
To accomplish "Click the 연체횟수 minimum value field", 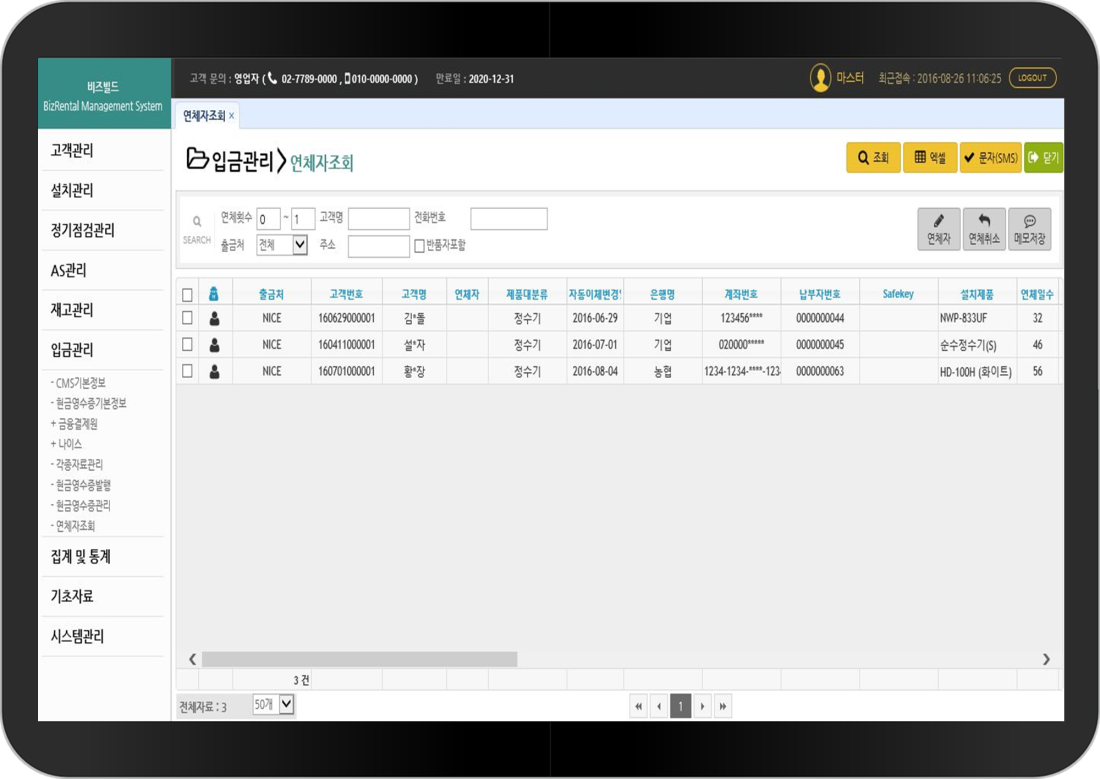I will [x=268, y=219].
